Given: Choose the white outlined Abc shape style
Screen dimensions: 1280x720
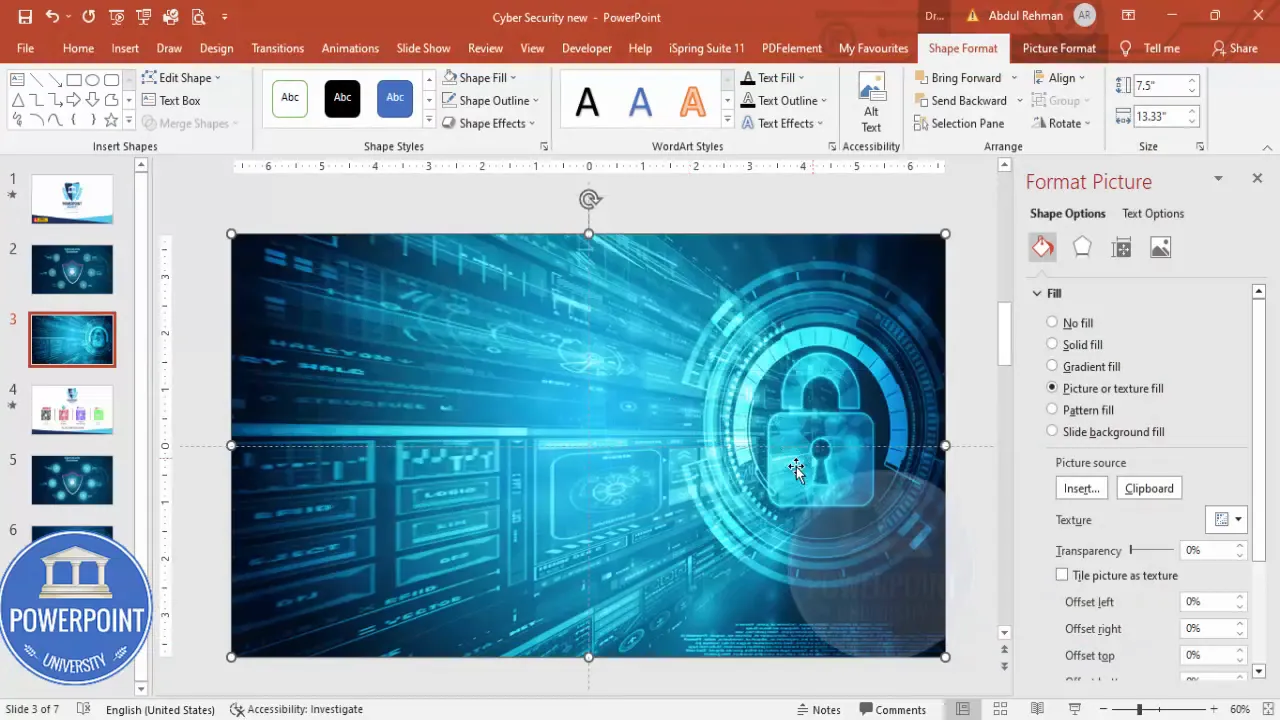Looking at the screenshot, I should [290, 98].
